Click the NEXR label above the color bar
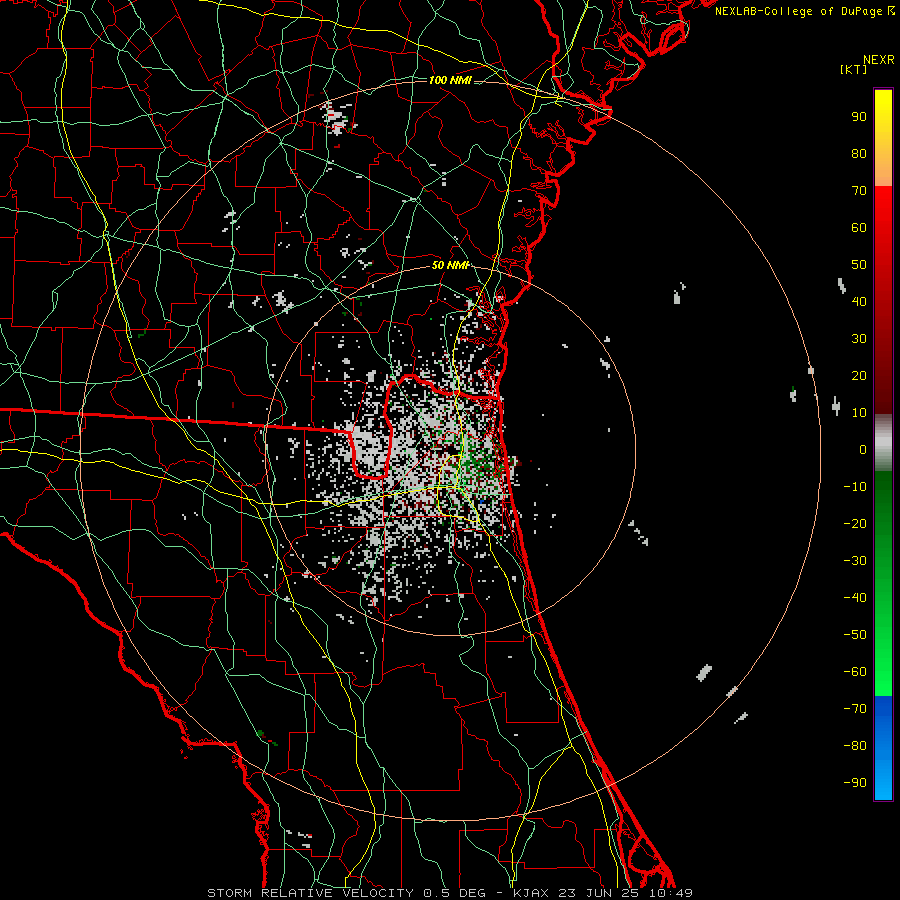Screen dimensions: 900x900 [x=879, y=60]
